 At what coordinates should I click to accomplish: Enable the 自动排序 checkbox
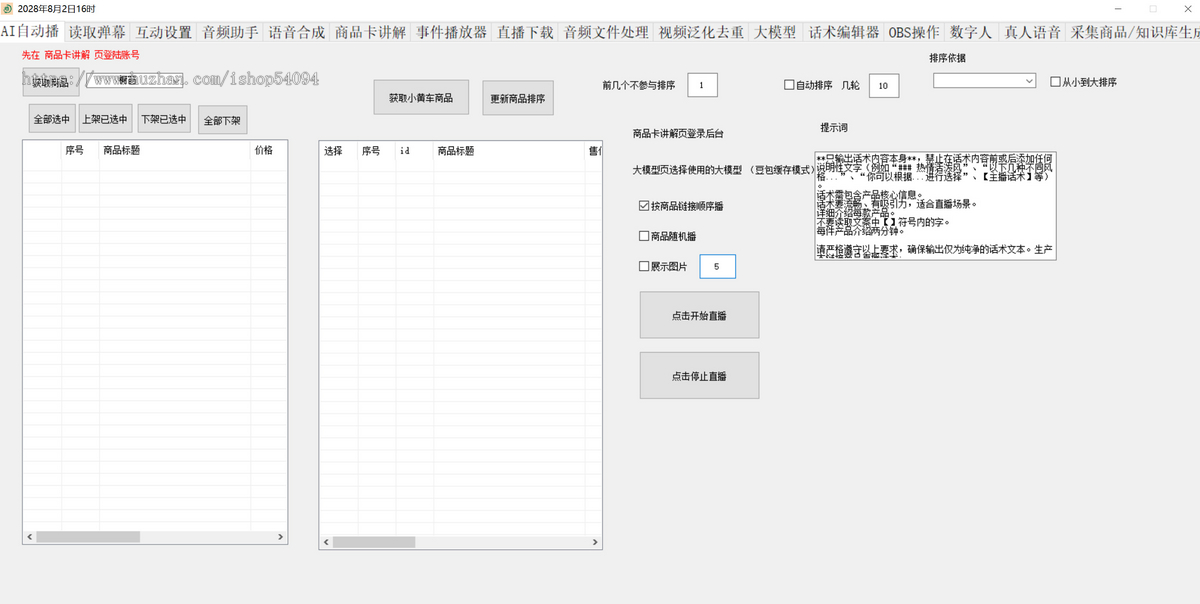point(789,86)
